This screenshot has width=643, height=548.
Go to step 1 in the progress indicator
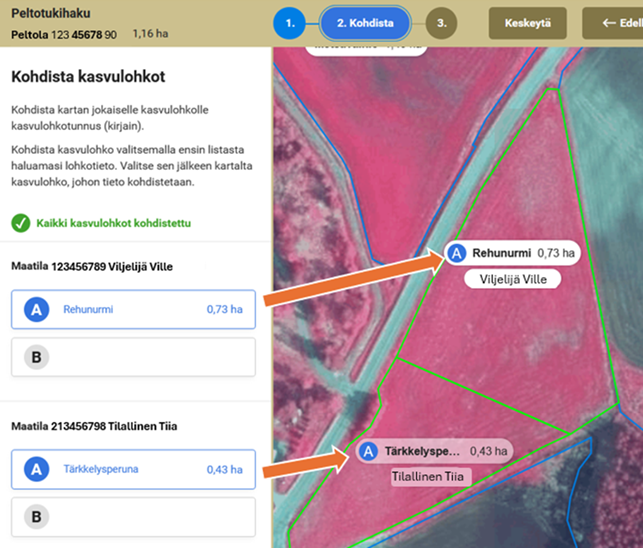point(289,22)
